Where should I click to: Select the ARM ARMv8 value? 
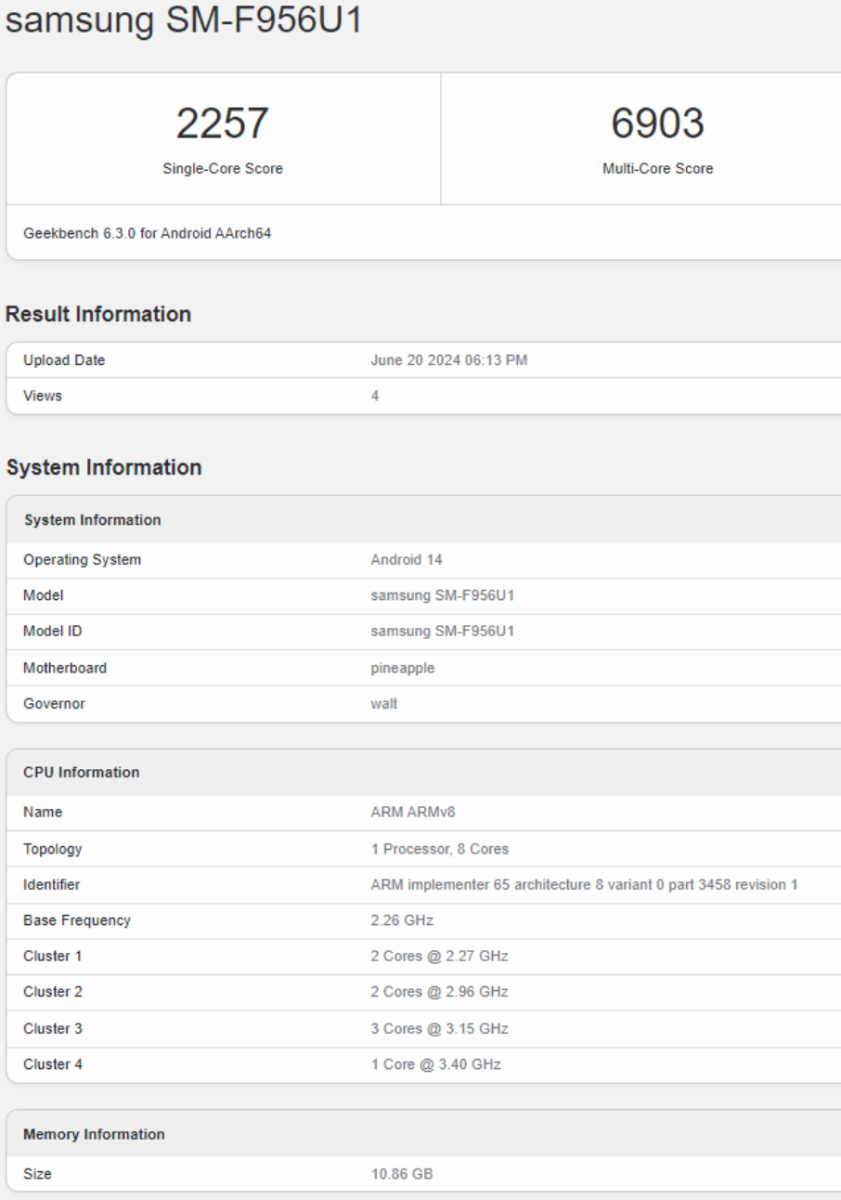pyautogui.click(x=413, y=813)
